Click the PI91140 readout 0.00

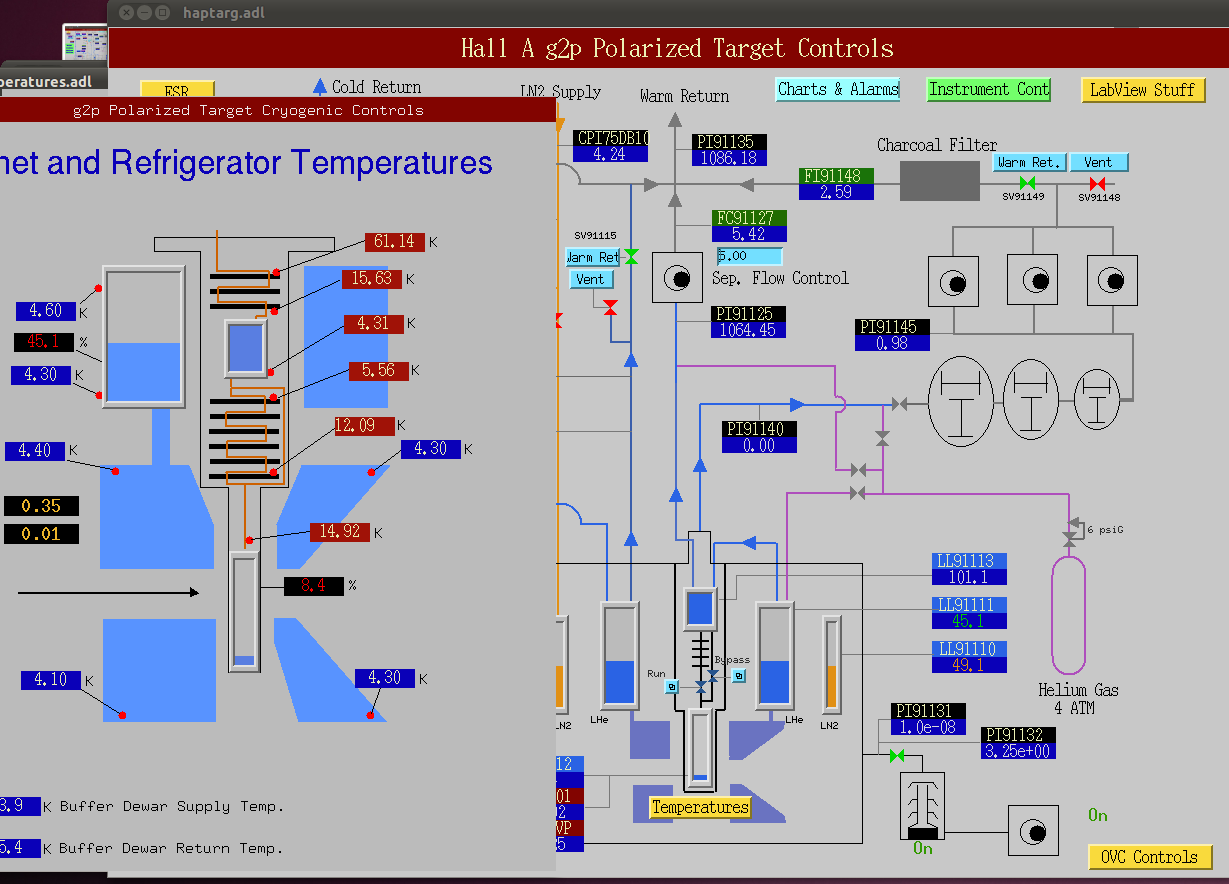pyautogui.click(x=759, y=445)
